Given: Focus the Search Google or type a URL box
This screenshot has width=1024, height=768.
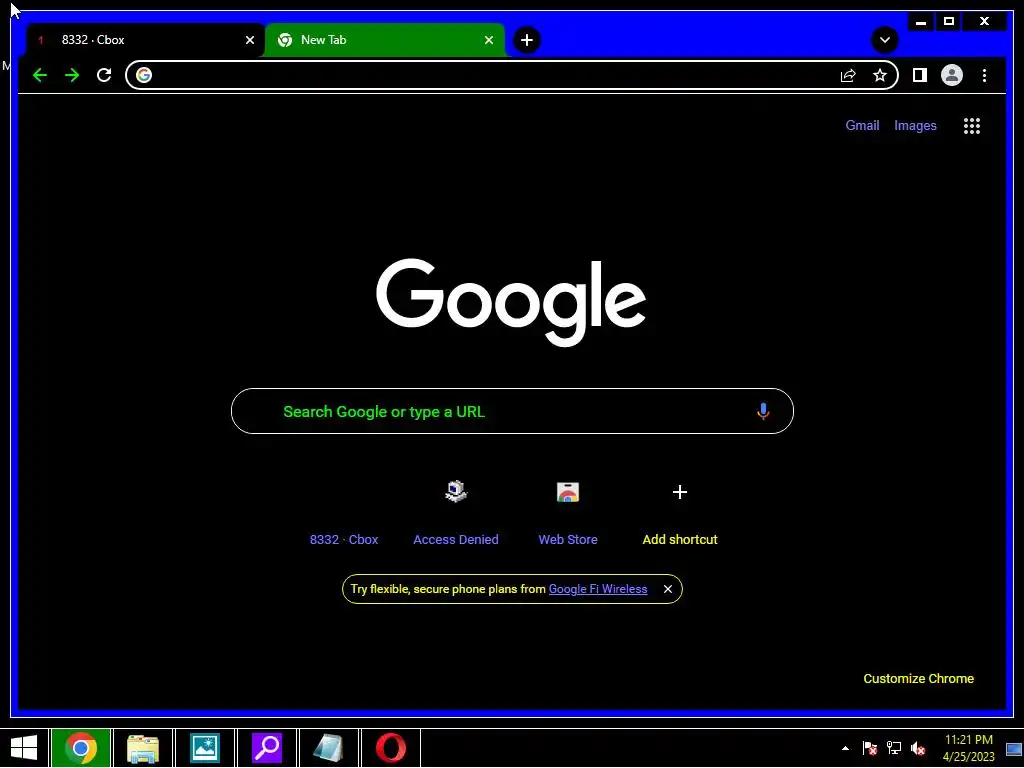Looking at the screenshot, I should (512, 411).
